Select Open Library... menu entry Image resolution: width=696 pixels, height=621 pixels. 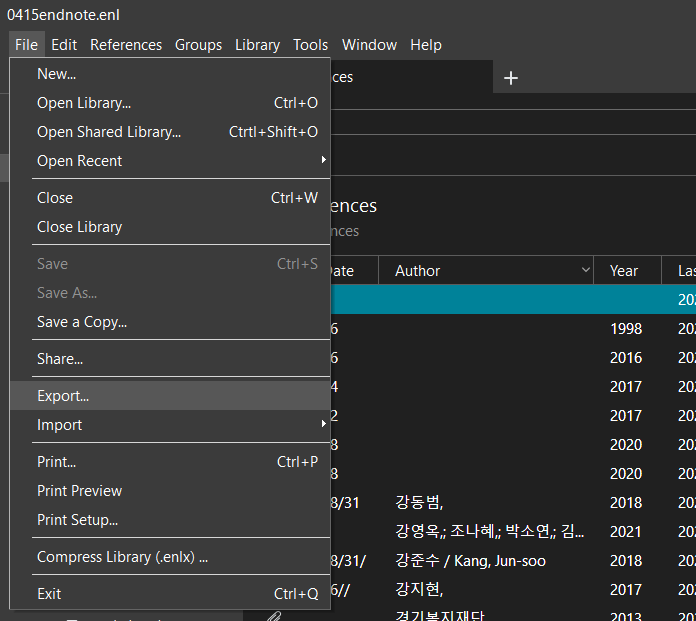170,103
